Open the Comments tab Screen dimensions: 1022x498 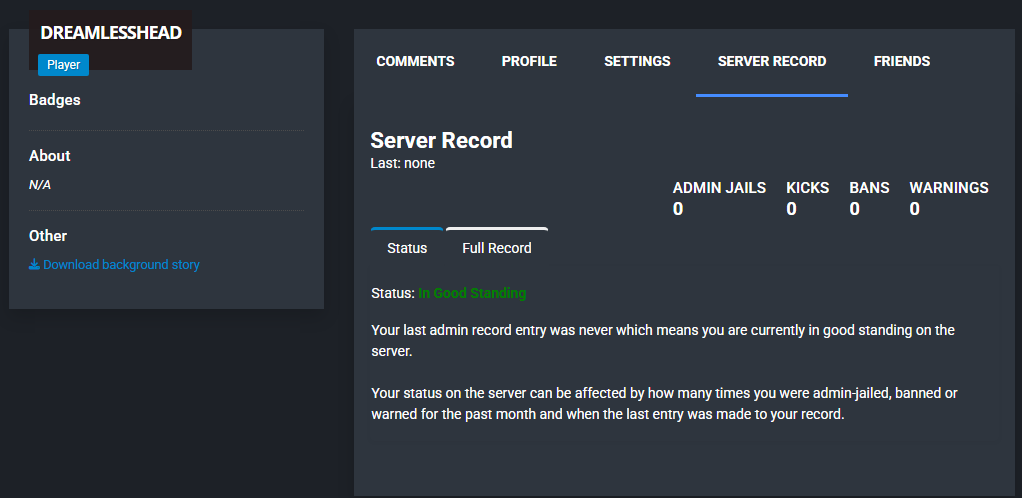(x=415, y=61)
